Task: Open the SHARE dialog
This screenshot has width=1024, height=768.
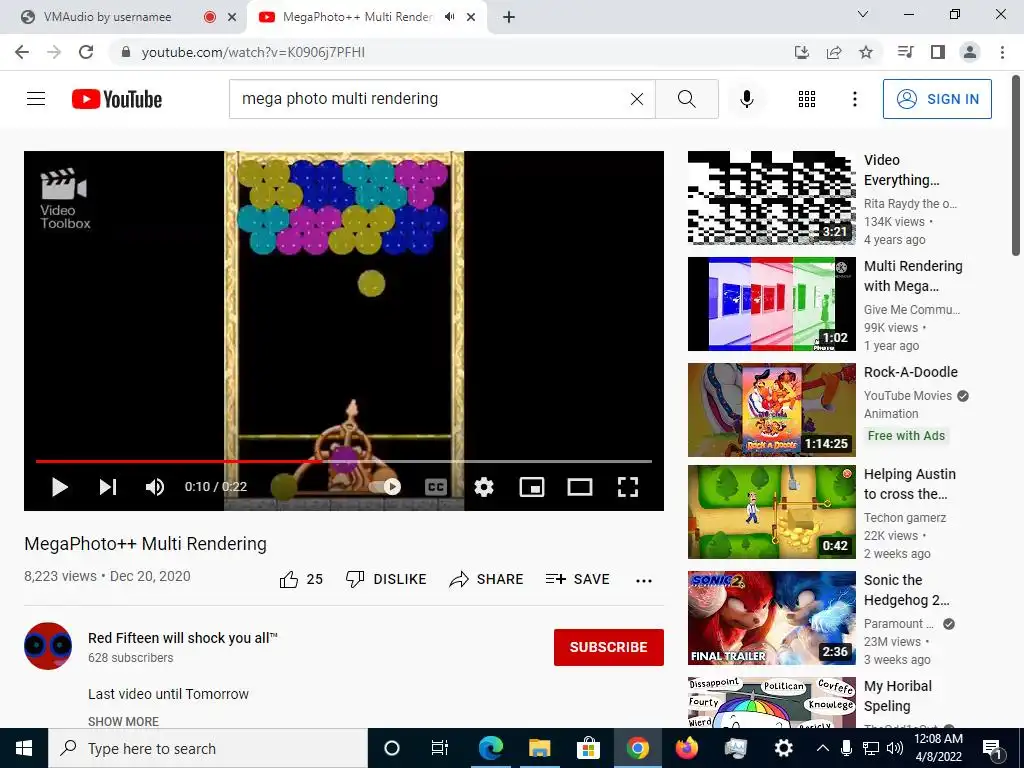Action: coord(487,579)
